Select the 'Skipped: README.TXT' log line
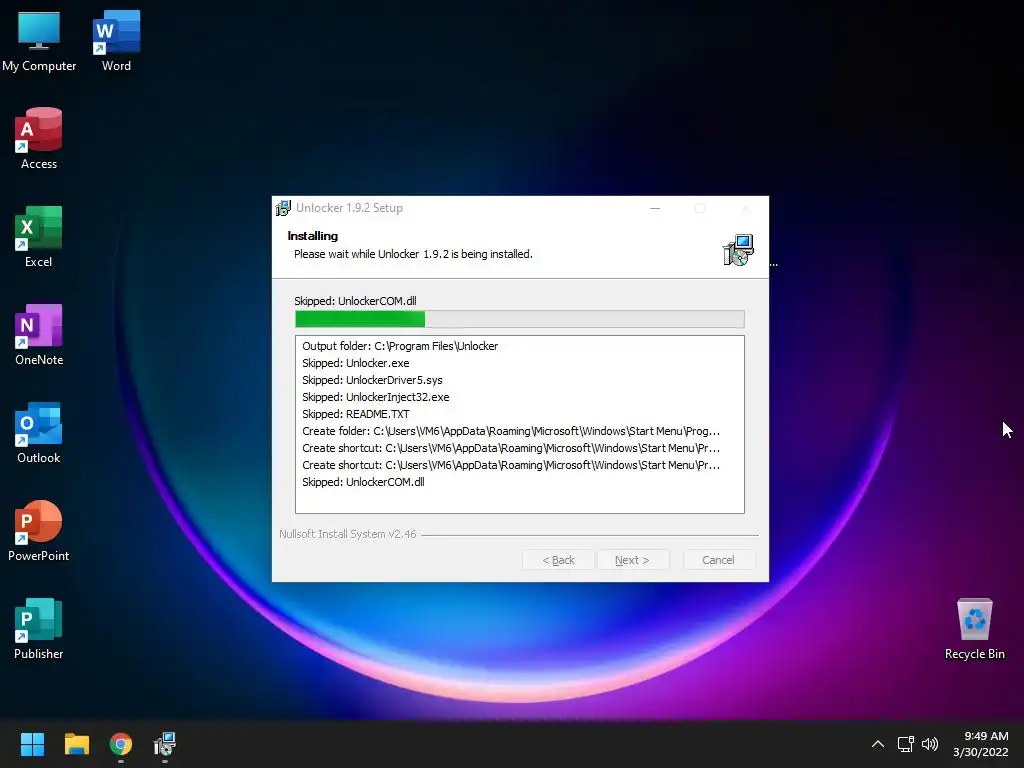The height and width of the screenshot is (768, 1024). coord(356,414)
